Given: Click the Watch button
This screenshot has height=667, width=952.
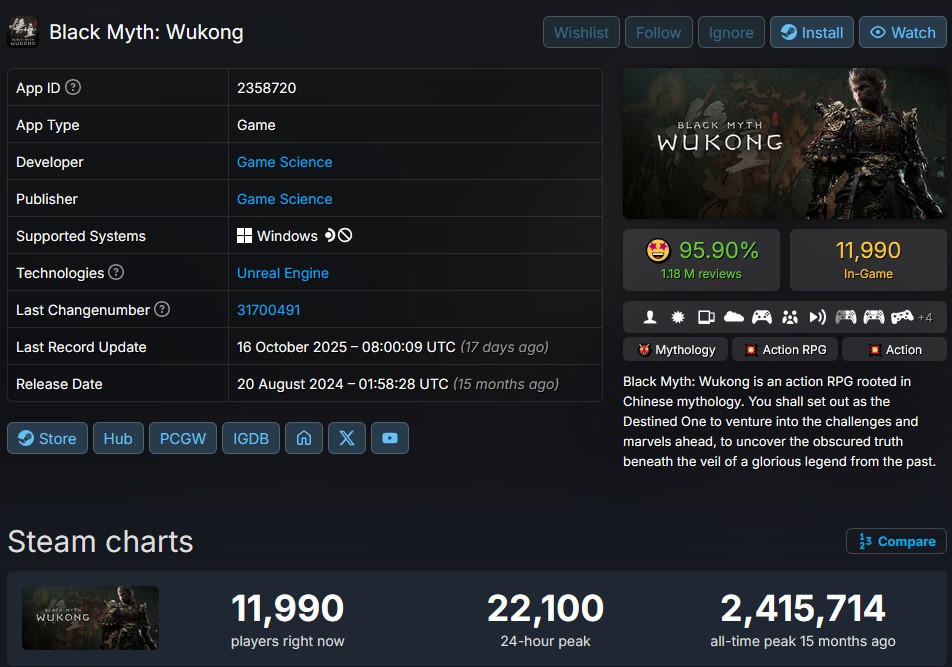Looking at the screenshot, I should [x=903, y=32].
